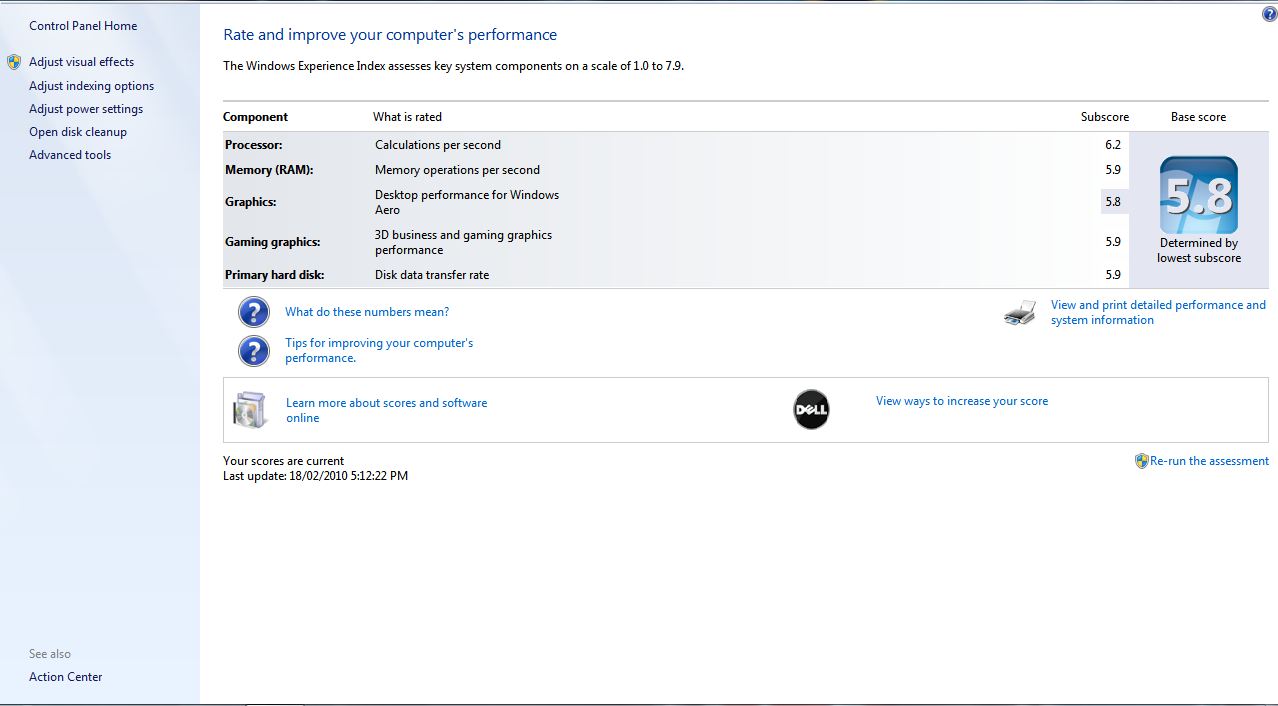
Task: Go to Control Panel Home
Action: pyautogui.click(x=83, y=26)
